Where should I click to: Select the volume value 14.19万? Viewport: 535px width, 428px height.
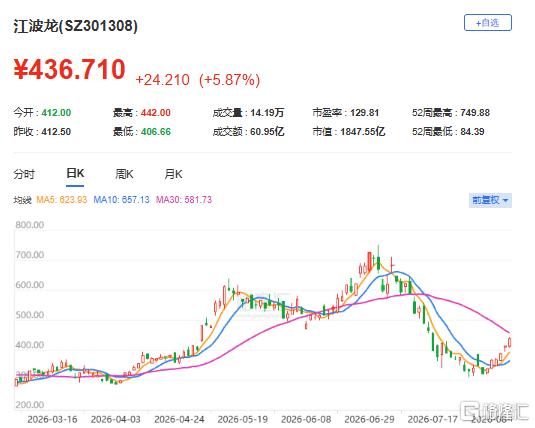click(x=267, y=113)
